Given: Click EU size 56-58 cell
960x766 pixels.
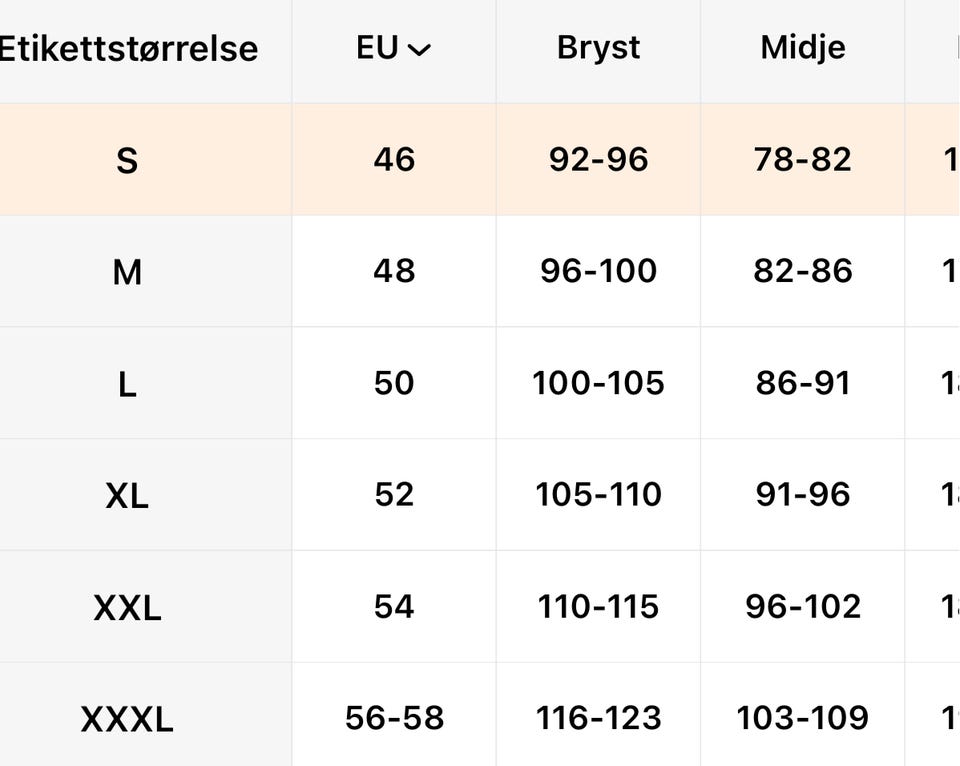Looking at the screenshot, I should (394, 717).
